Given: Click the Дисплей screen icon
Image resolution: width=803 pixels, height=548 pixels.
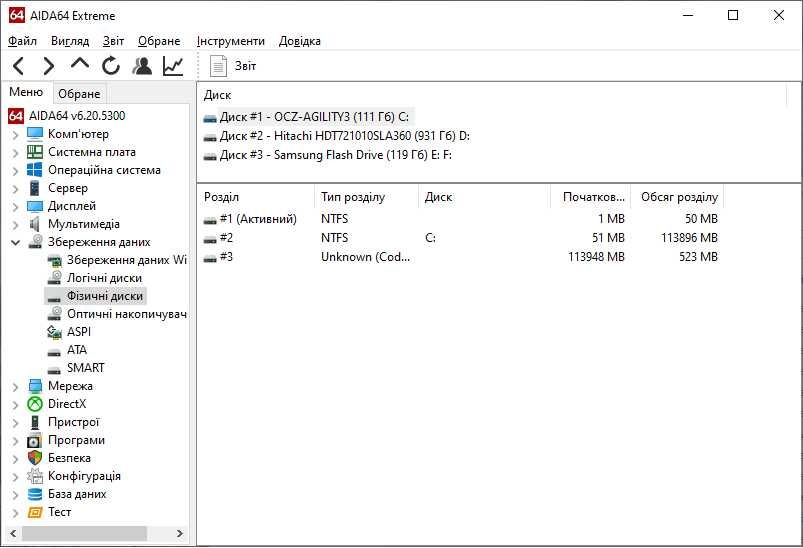Looking at the screenshot, I should pos(35,206).
